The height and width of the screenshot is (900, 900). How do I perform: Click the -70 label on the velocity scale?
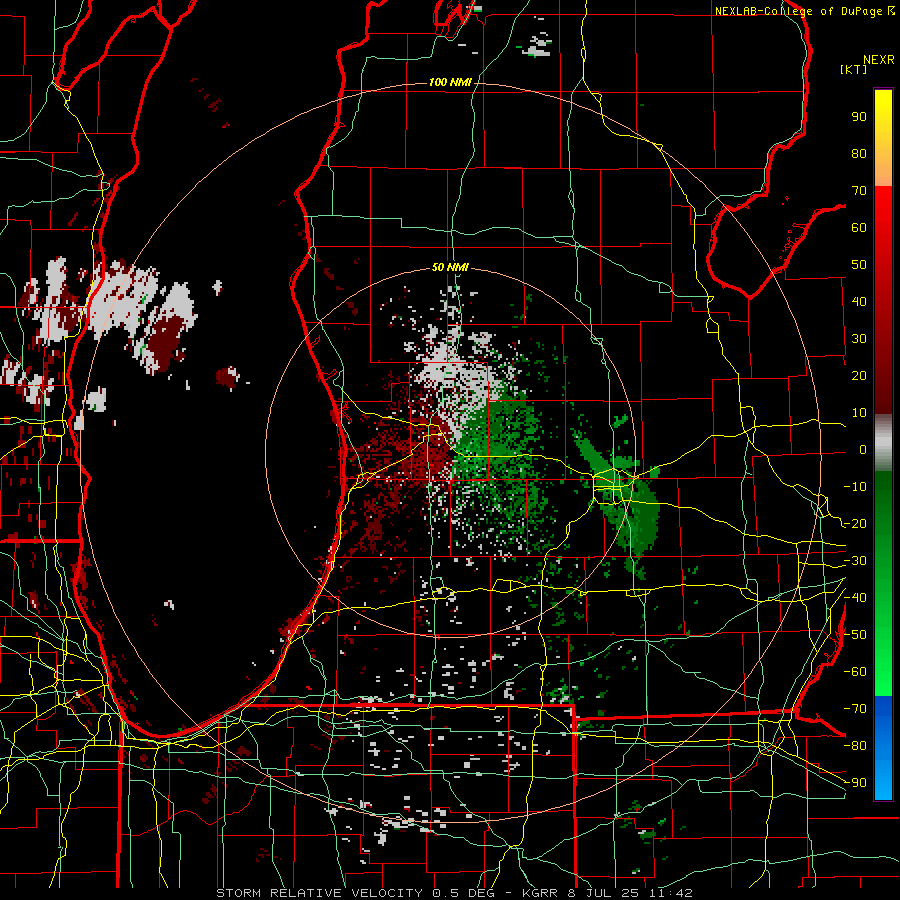pyautogui.click(x=855, y=709)
